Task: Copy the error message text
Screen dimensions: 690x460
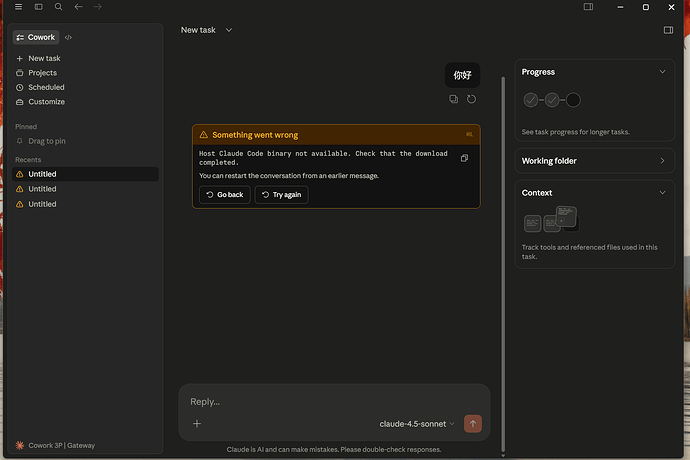Action: (464, 158)
